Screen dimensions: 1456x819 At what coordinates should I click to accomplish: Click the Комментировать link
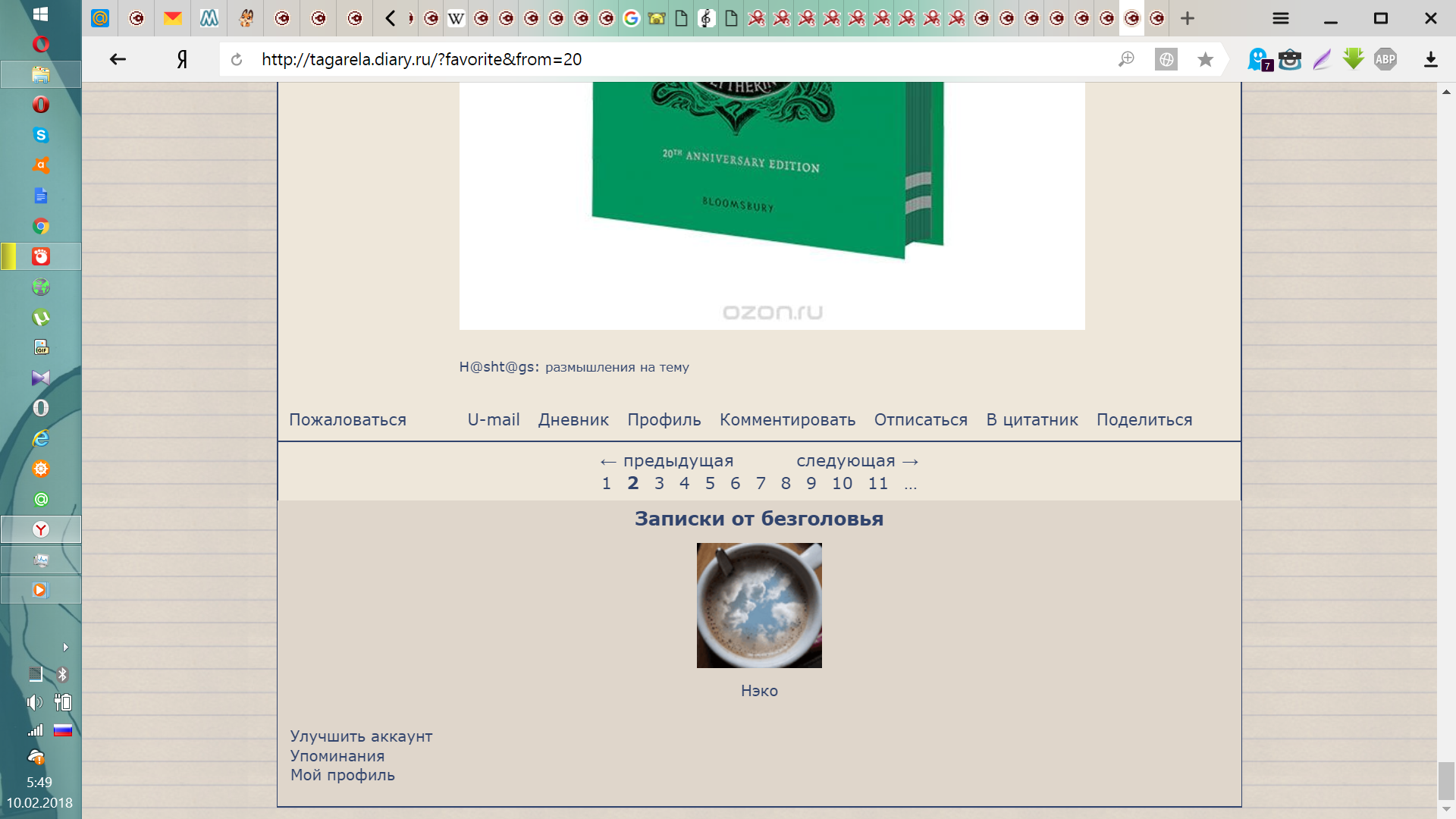[787, 419]
